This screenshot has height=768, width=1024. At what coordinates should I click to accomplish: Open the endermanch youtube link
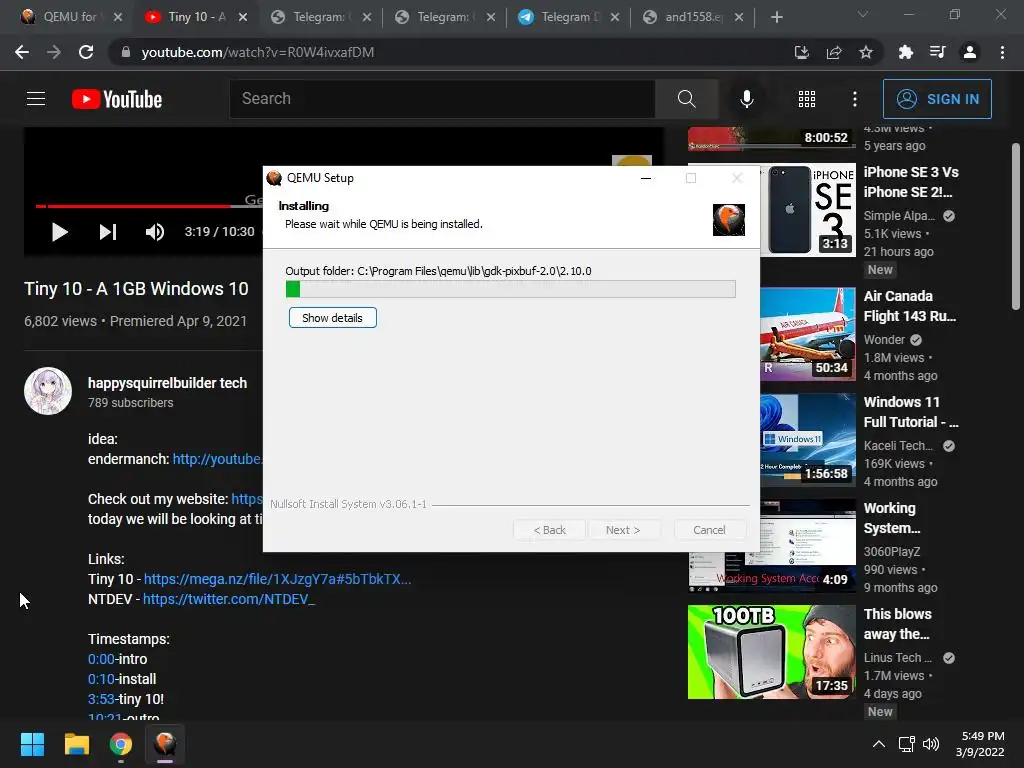pyautogui.click(x=217, y=459)
